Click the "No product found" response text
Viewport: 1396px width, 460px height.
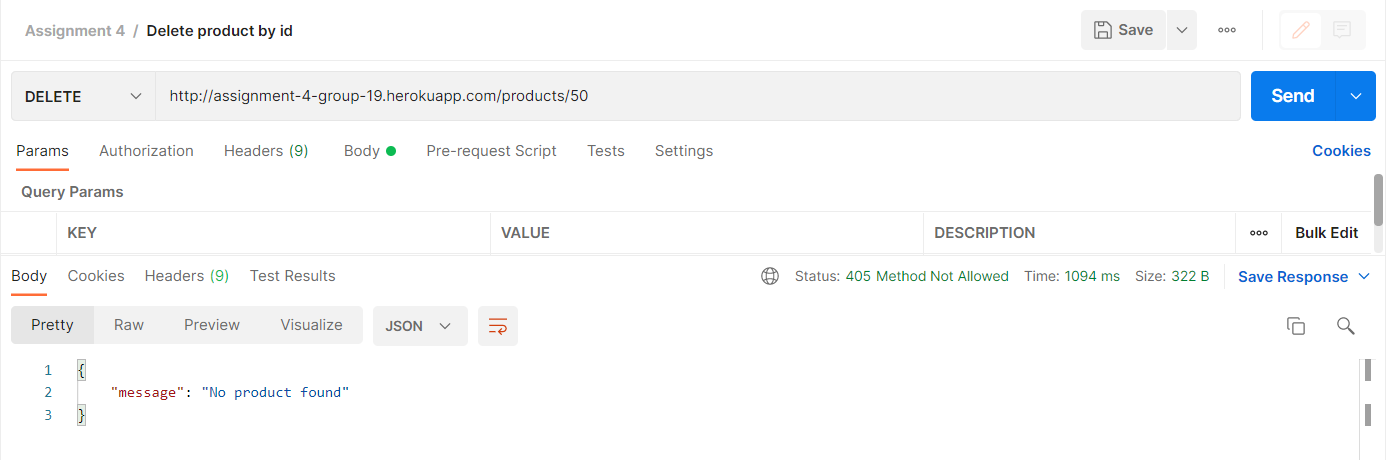point(276,392)
